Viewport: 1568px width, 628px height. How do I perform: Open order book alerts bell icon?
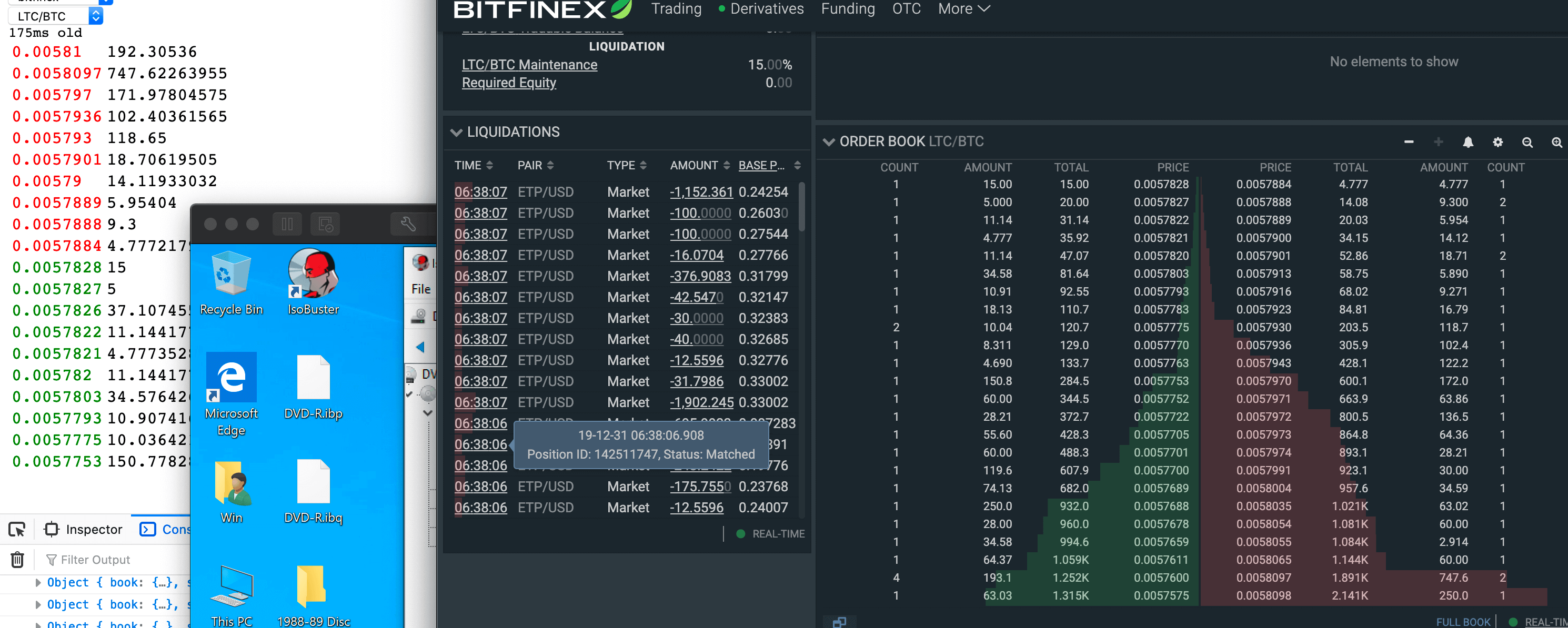1468,142
